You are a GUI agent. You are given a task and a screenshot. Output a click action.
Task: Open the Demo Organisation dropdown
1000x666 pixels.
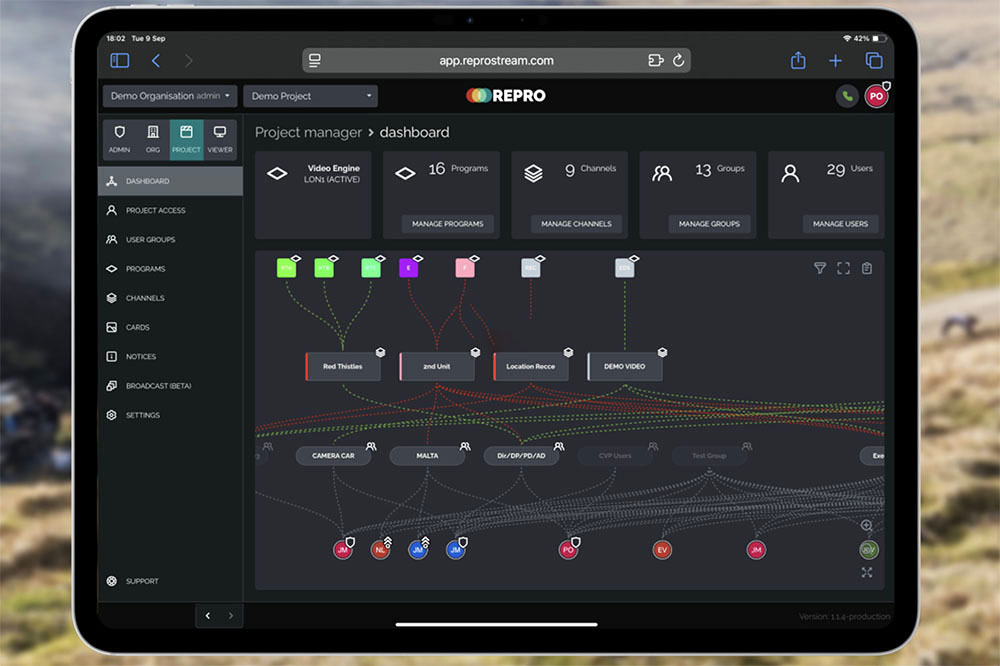(170, 96)
